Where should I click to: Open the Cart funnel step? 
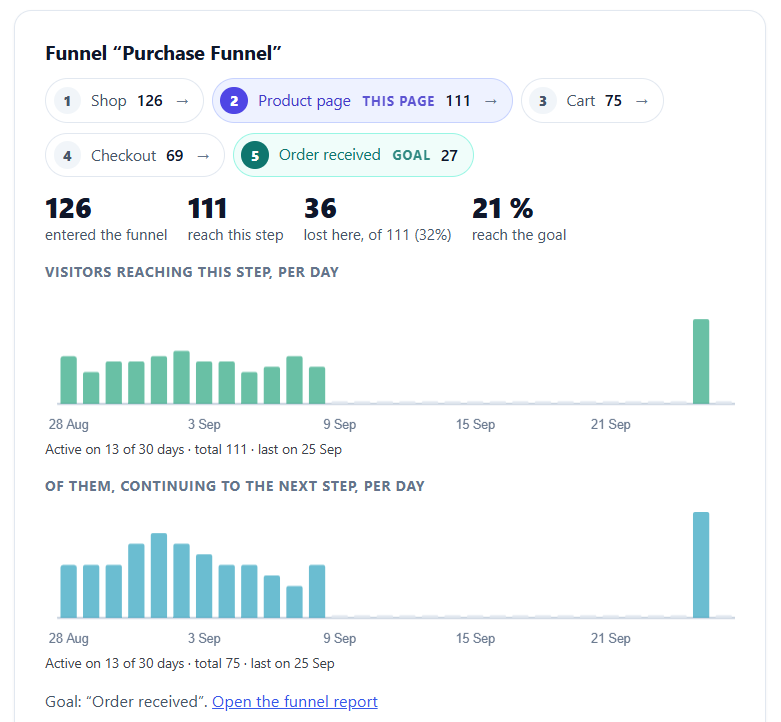(x=592, y=101)
